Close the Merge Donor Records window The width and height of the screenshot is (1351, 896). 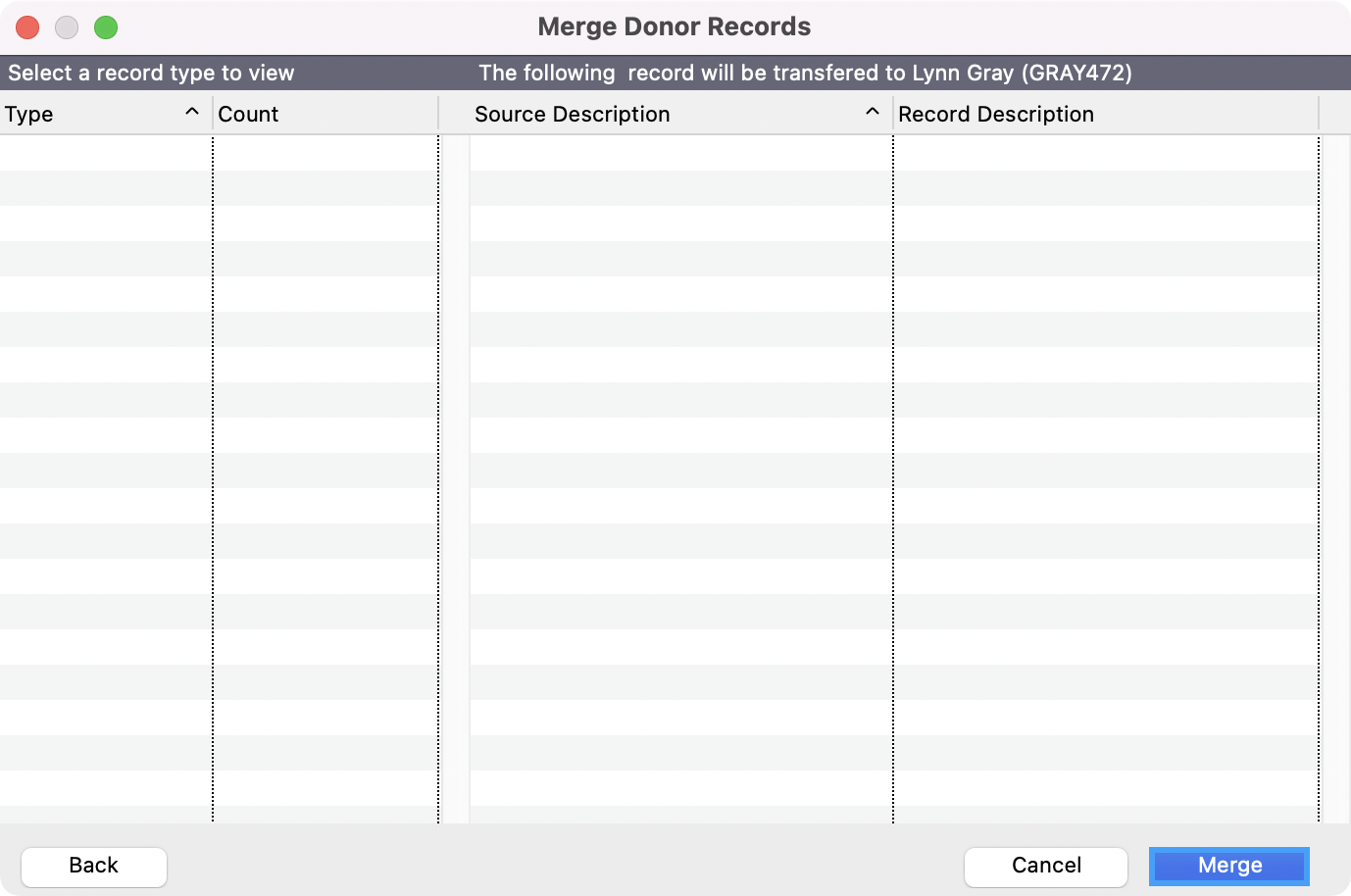[27, 27]
